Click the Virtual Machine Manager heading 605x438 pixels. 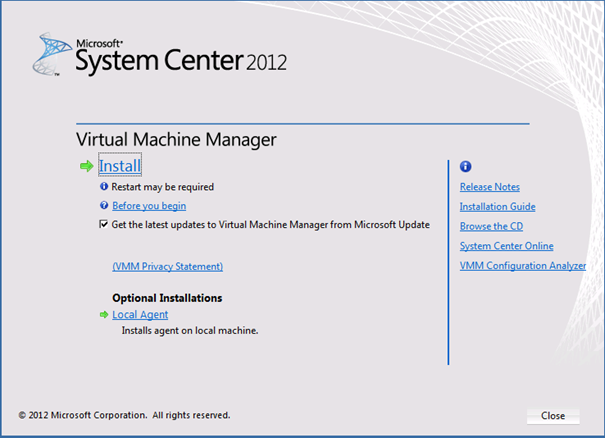click(176, 140)
